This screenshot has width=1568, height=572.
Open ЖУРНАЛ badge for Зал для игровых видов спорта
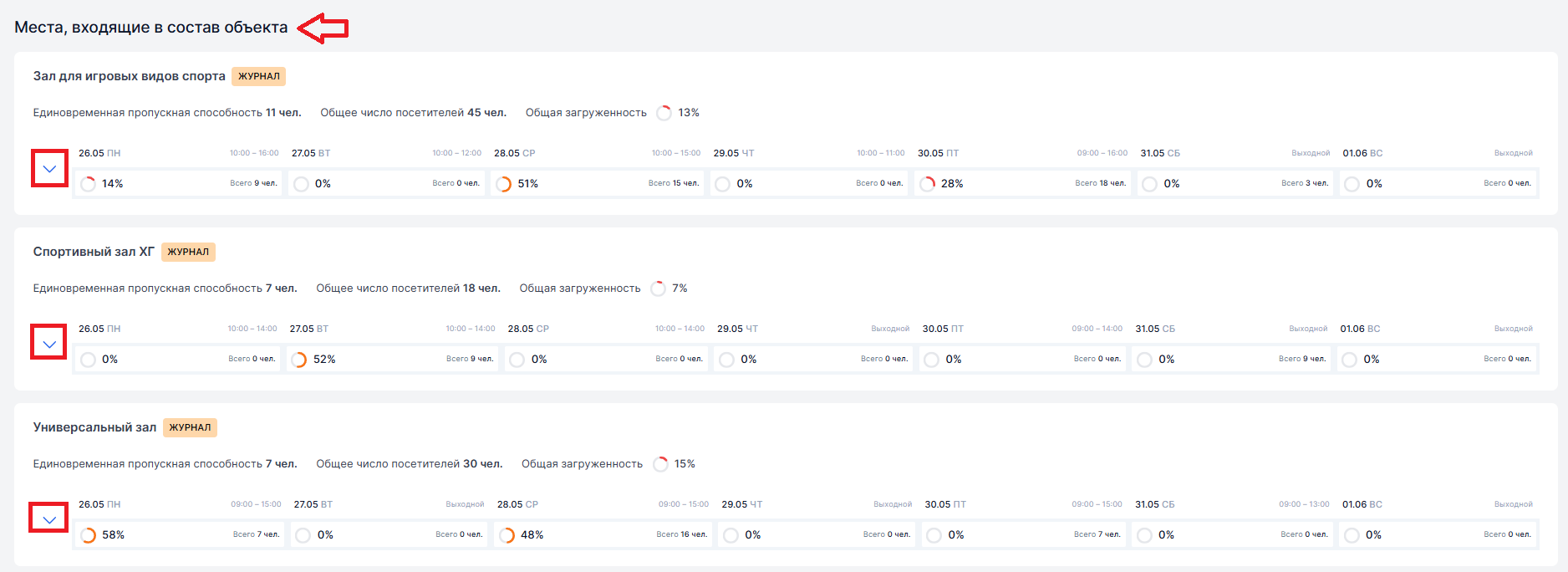tap(258, 76)
